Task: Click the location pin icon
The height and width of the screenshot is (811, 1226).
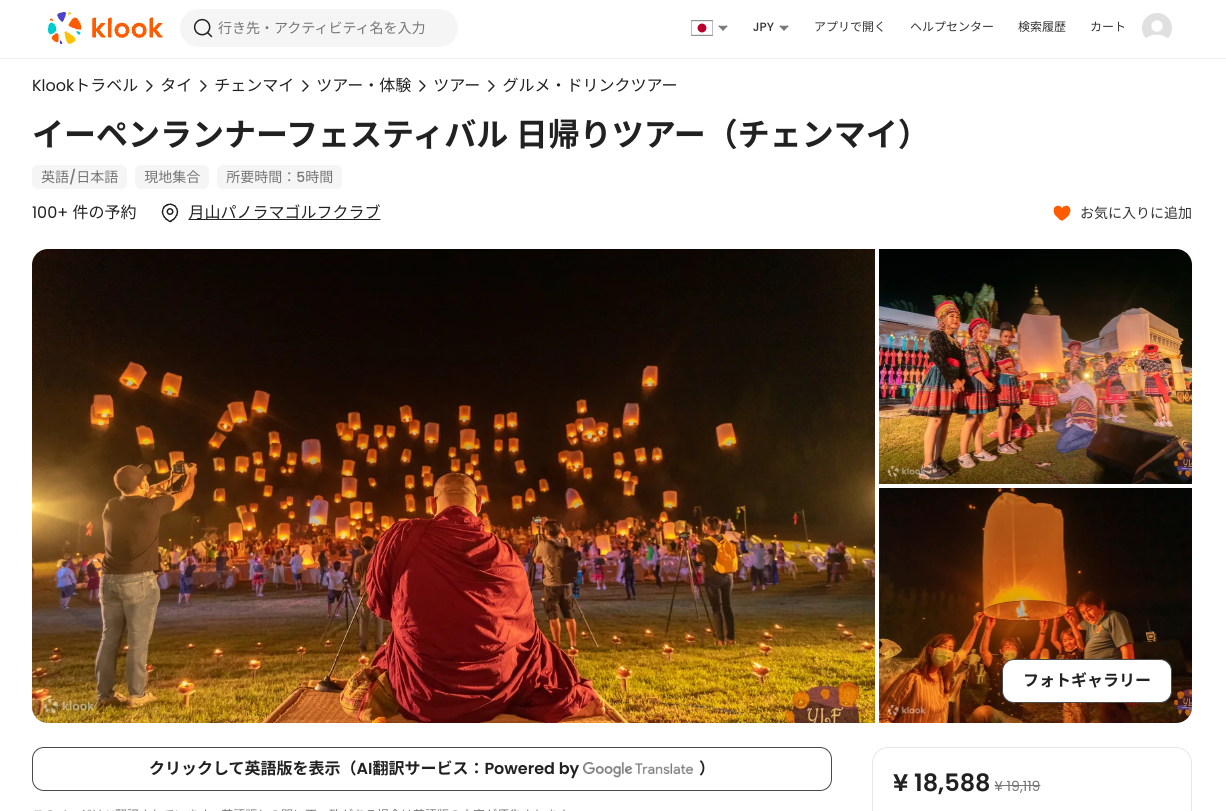Action: tap(170, 213)
